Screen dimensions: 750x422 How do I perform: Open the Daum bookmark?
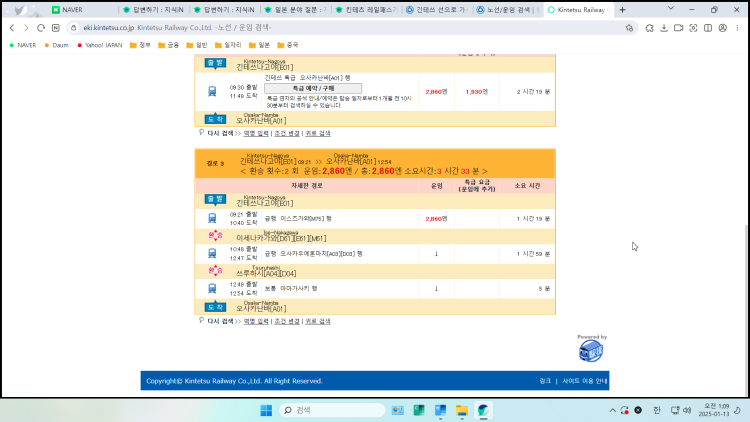point(57,45)
